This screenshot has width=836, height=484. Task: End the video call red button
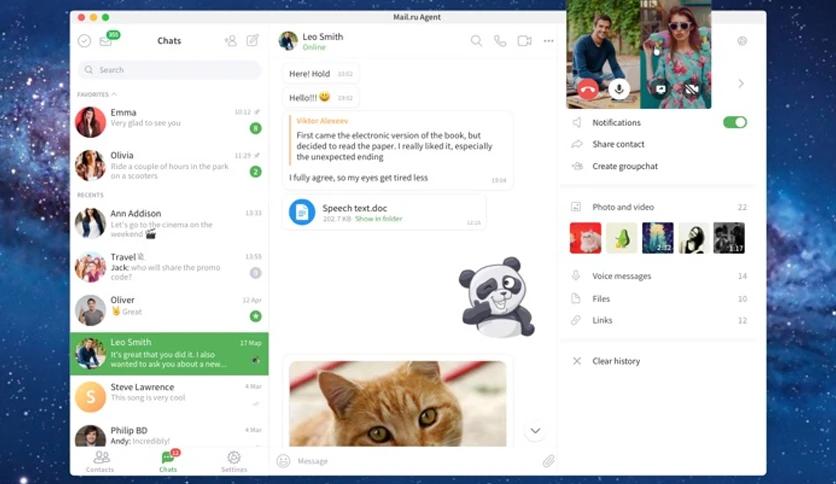[x=588, y=88]
